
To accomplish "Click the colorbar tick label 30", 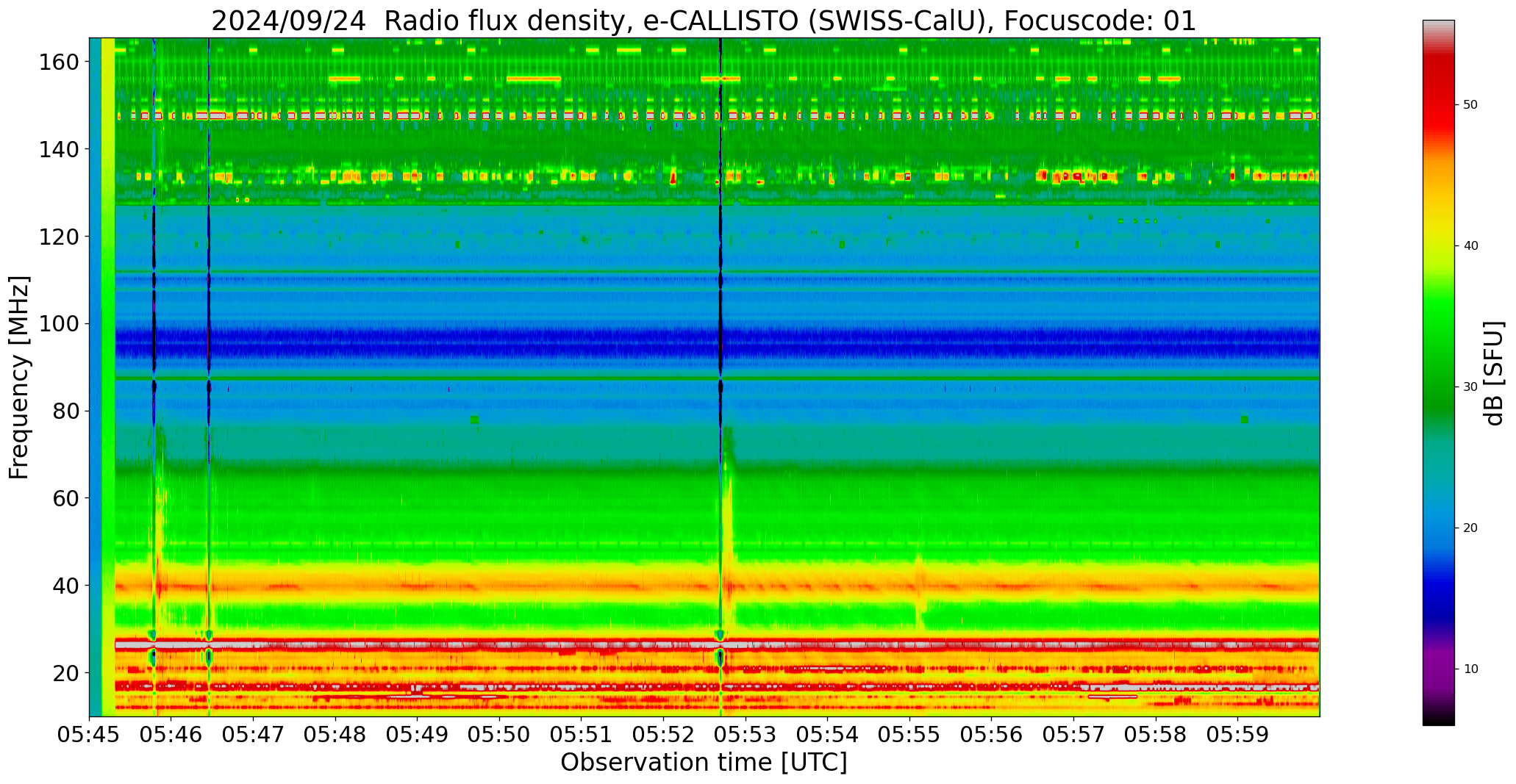I will (x=1470, y=387).
